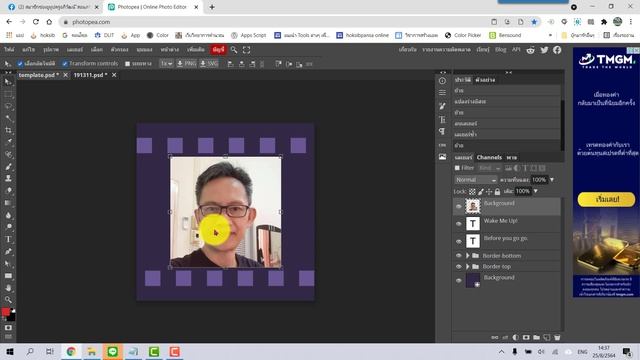640x360 pixels.
Task: Expand the Border bottom folder
Action: [x=468, y=256]
